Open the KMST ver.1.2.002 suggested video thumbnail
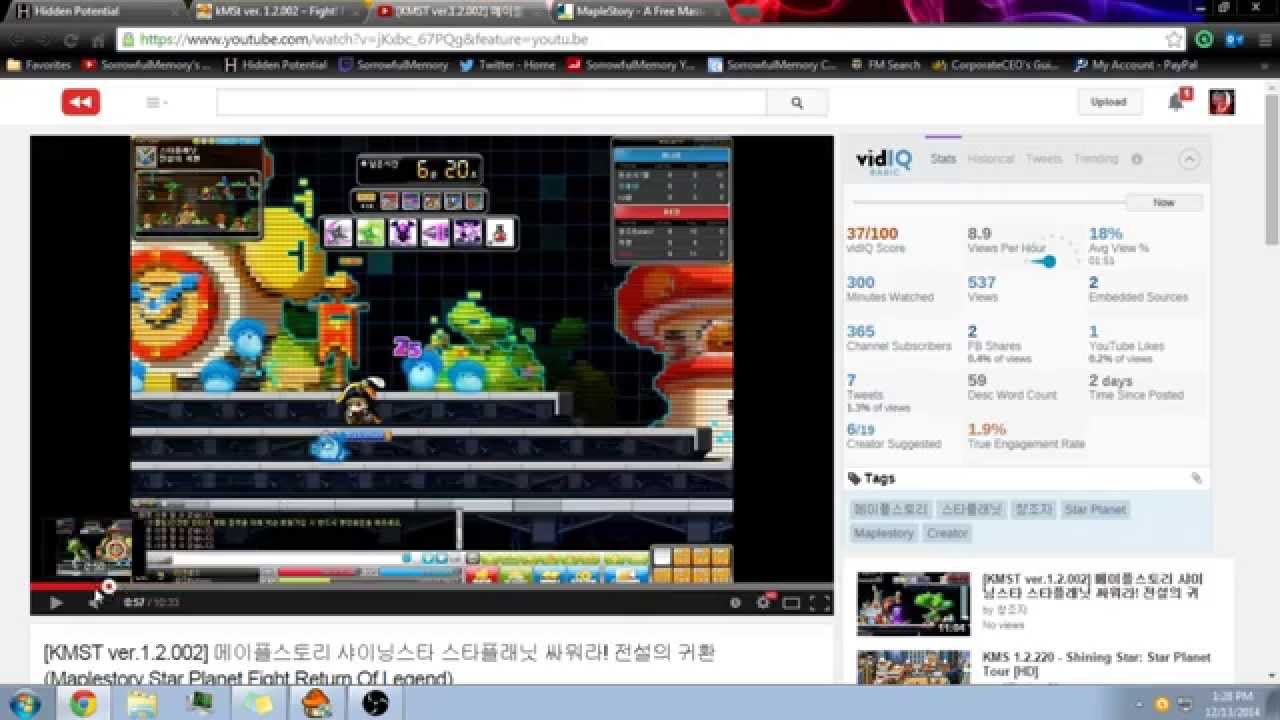 pos(913,604)
